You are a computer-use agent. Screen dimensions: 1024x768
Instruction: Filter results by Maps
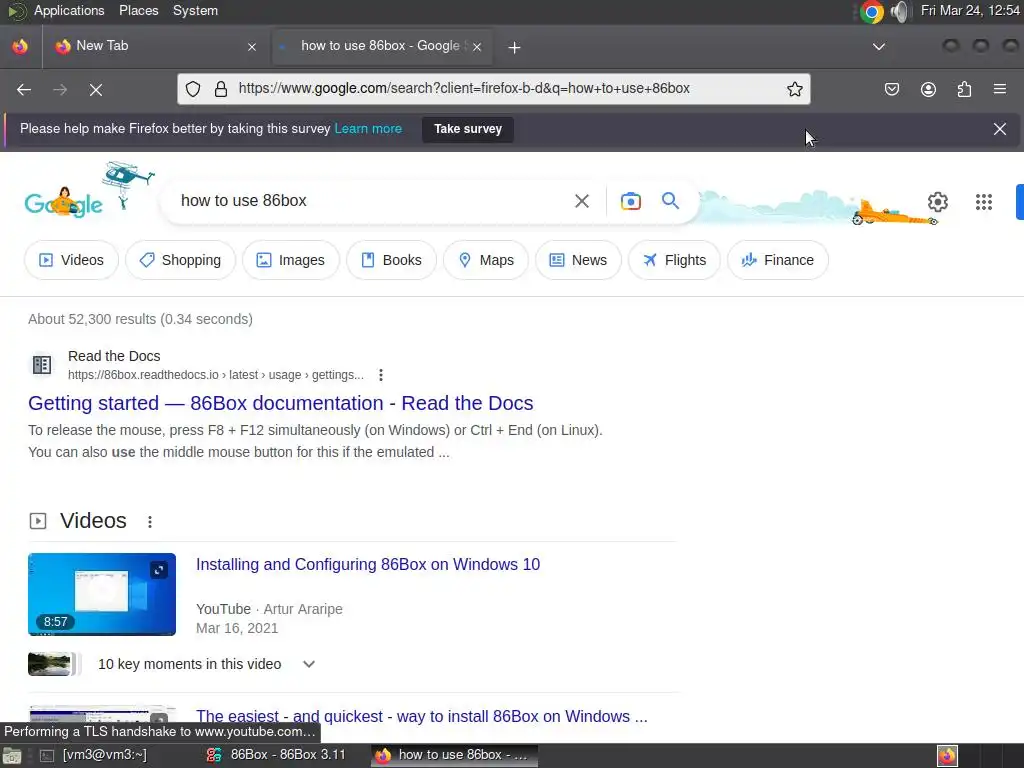pos(486,260)
